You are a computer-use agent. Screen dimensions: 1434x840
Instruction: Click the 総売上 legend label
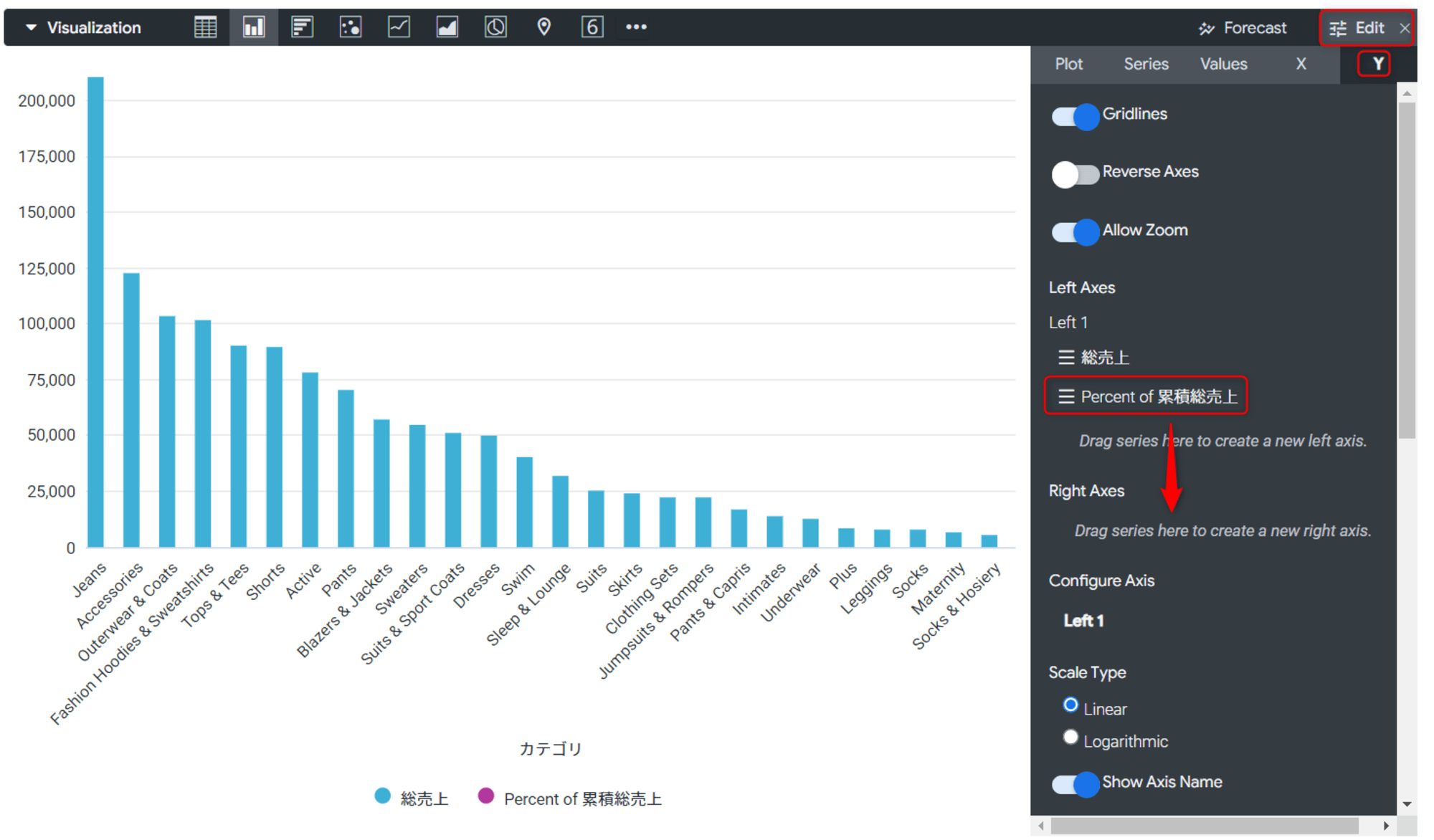(424, 798)
